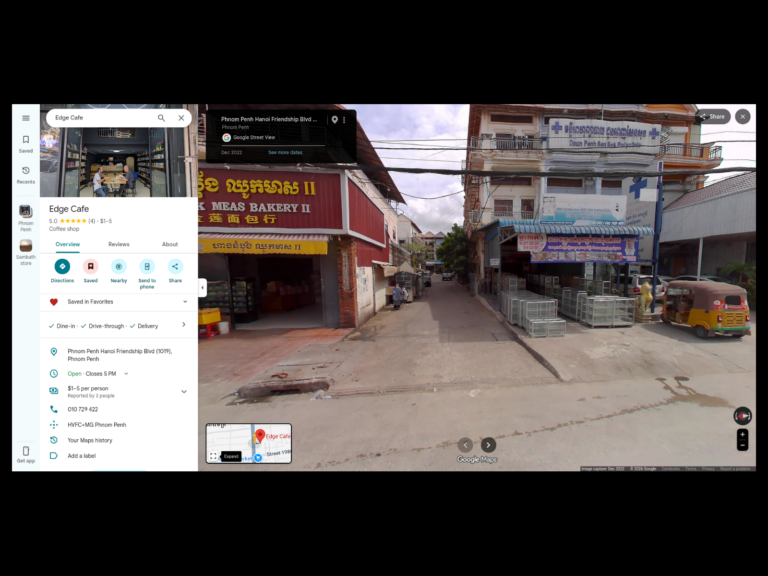
Task: Clear the Edge Cafe search box
Action: coord(181,118)
